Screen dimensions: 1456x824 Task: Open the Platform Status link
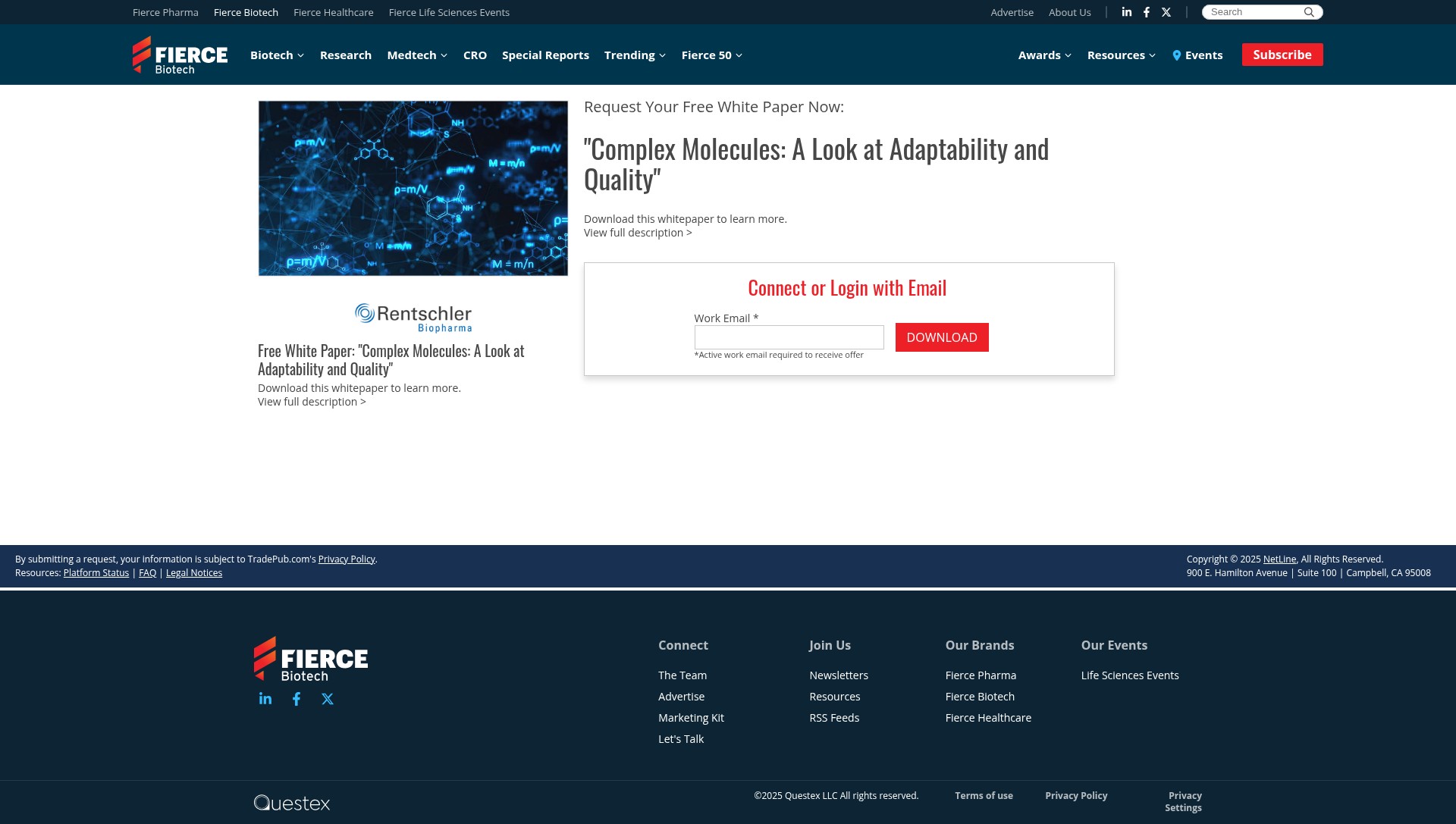pos(96,573)
